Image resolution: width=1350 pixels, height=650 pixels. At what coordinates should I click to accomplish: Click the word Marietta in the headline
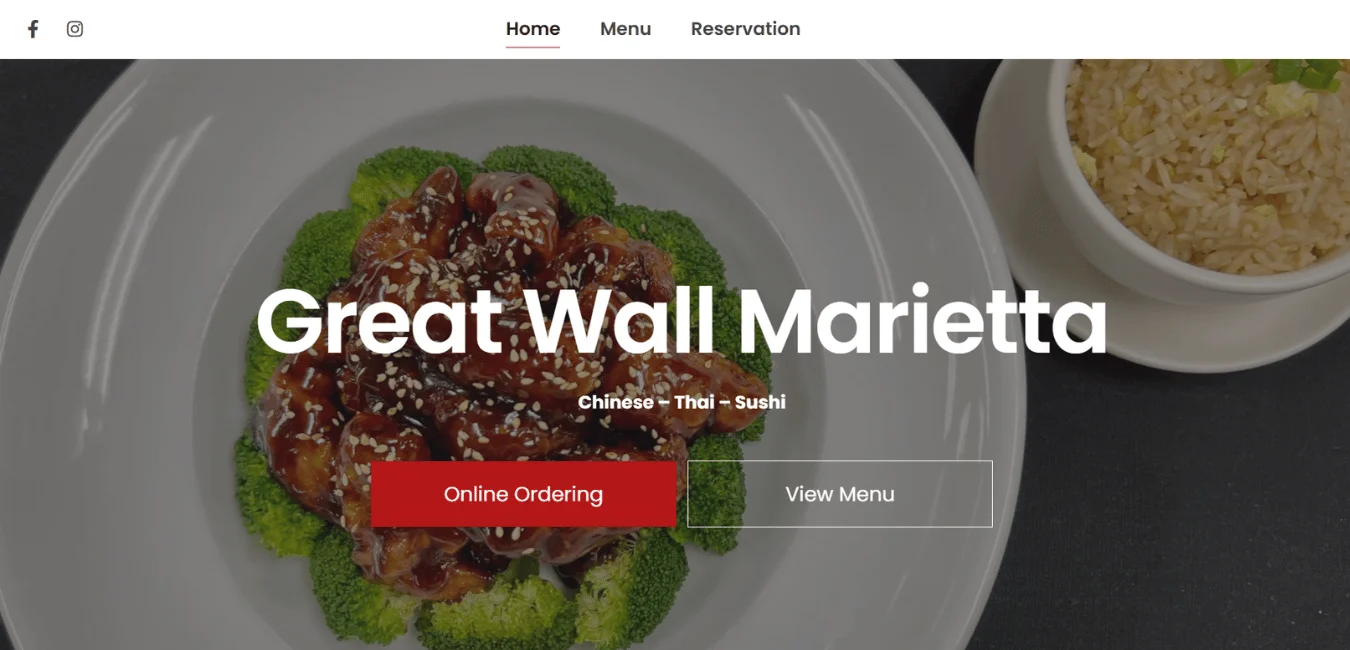[923, 321]
